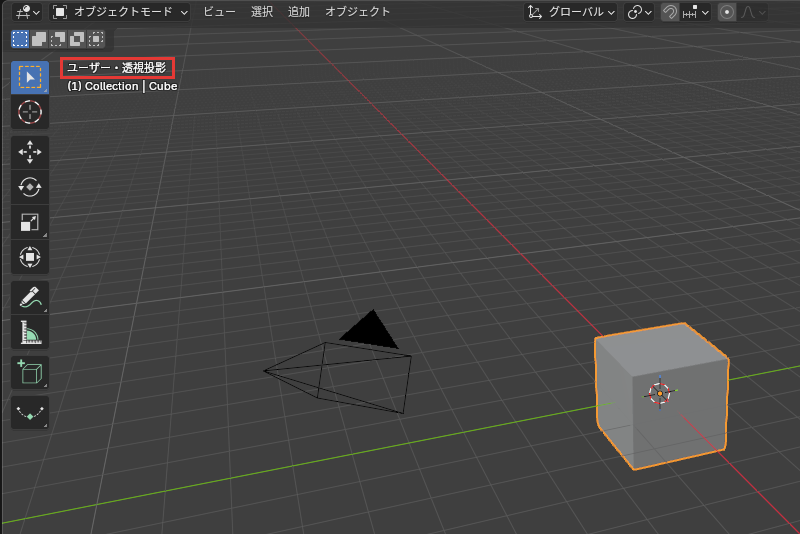Set selection mode to intersect
800x534 pixels.
tap(95, 39)
